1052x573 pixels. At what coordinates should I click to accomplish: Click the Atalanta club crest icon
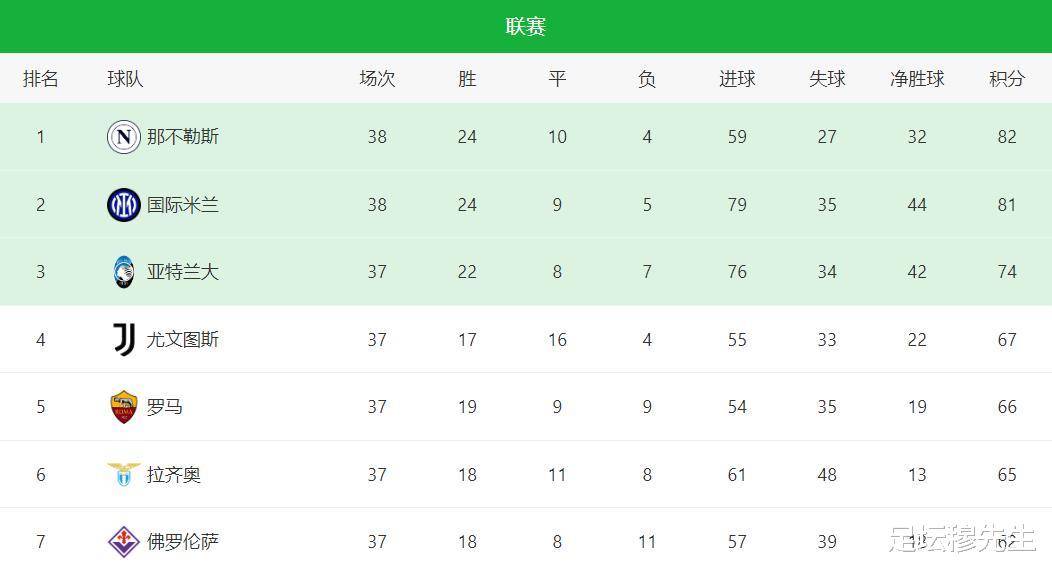tap(123, 272)
